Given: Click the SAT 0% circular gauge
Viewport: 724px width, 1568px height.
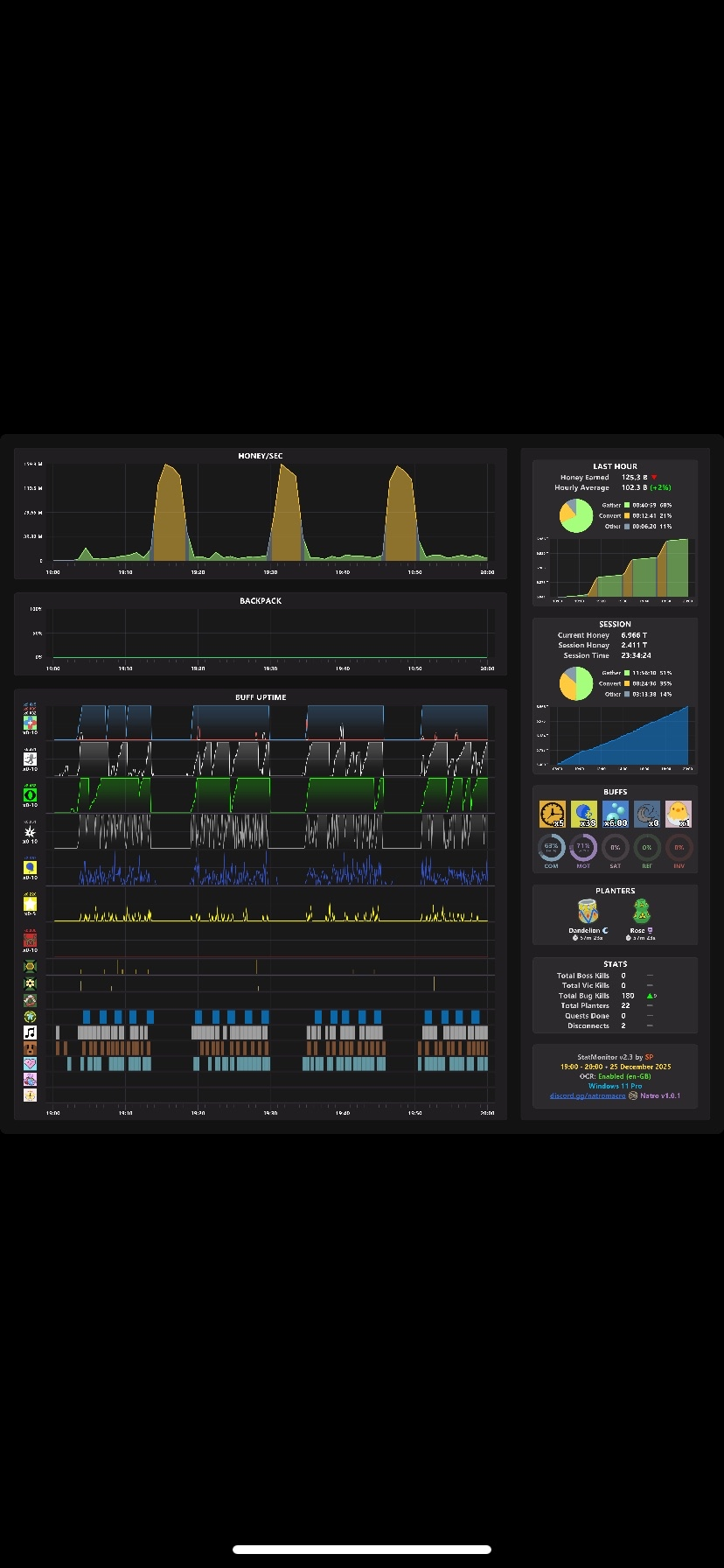Looking at the screenshot, I should coord(616,848).
